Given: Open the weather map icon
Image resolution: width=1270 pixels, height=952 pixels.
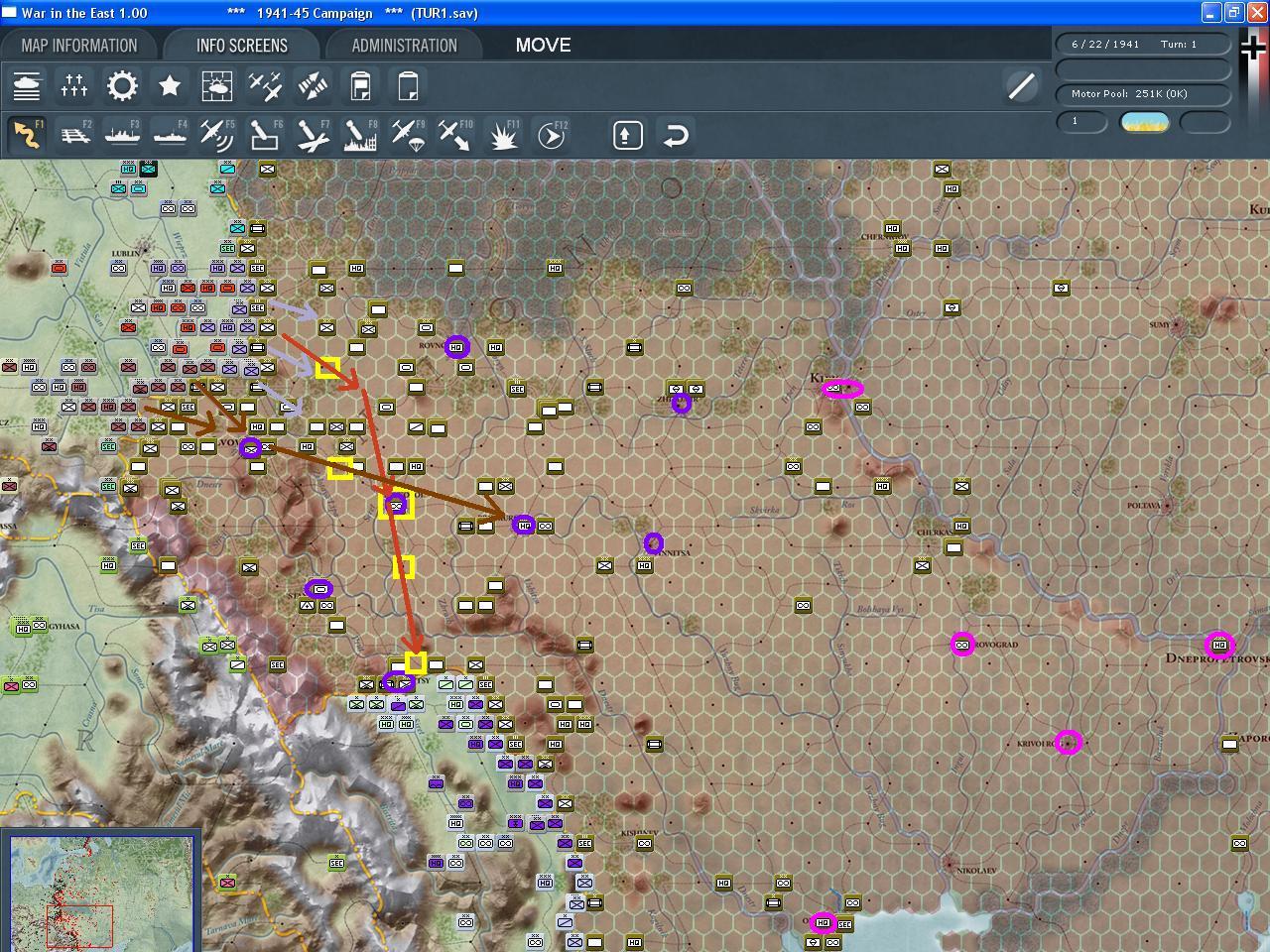Looking at the screenshot, I should 217,86.
